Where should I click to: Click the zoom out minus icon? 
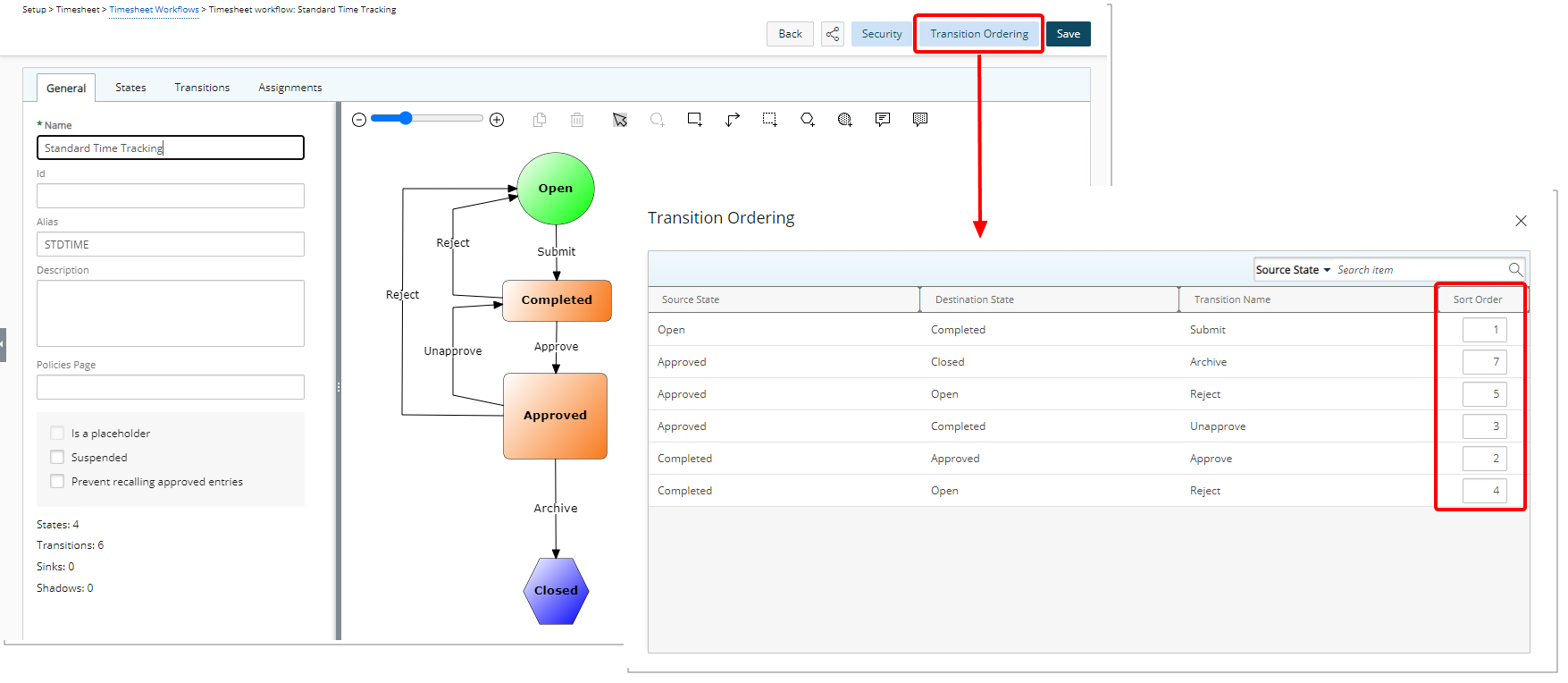359,120
